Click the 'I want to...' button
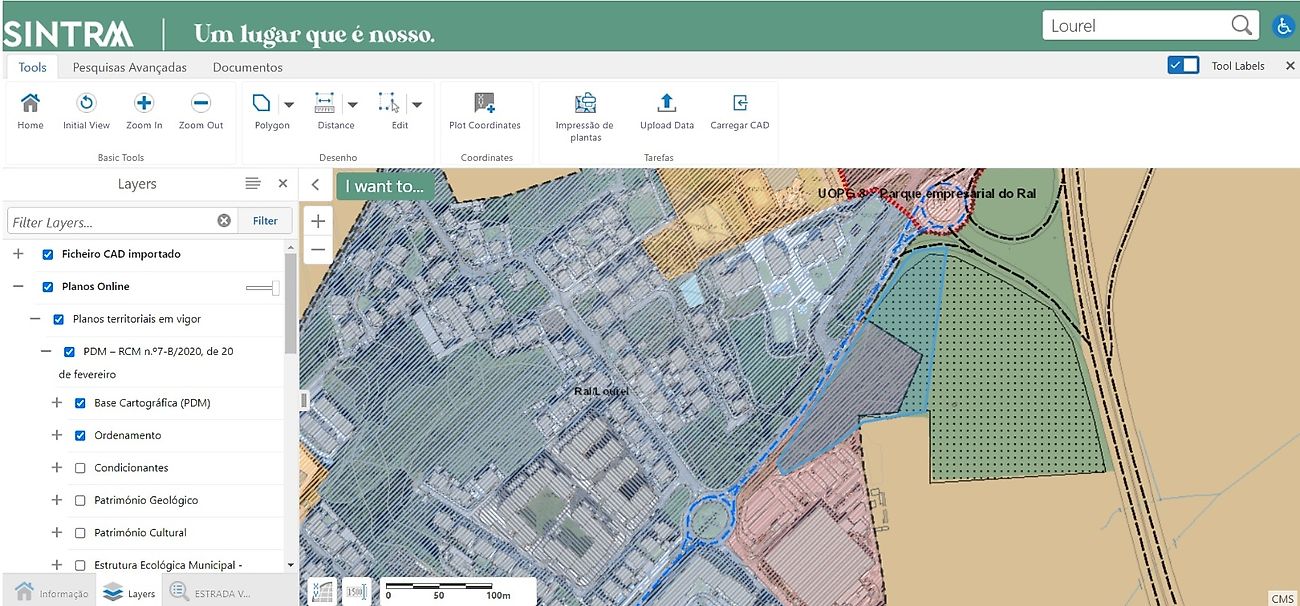1300x606 pixels. 385,186
